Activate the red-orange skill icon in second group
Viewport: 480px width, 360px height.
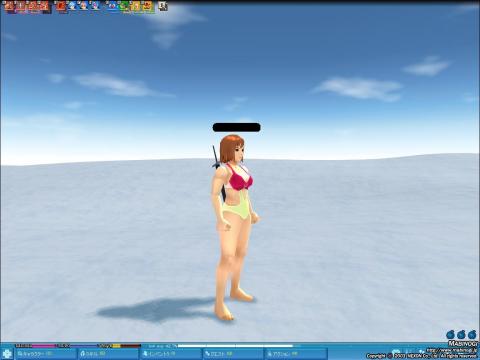pyautogui.click(x=61, y=6)
